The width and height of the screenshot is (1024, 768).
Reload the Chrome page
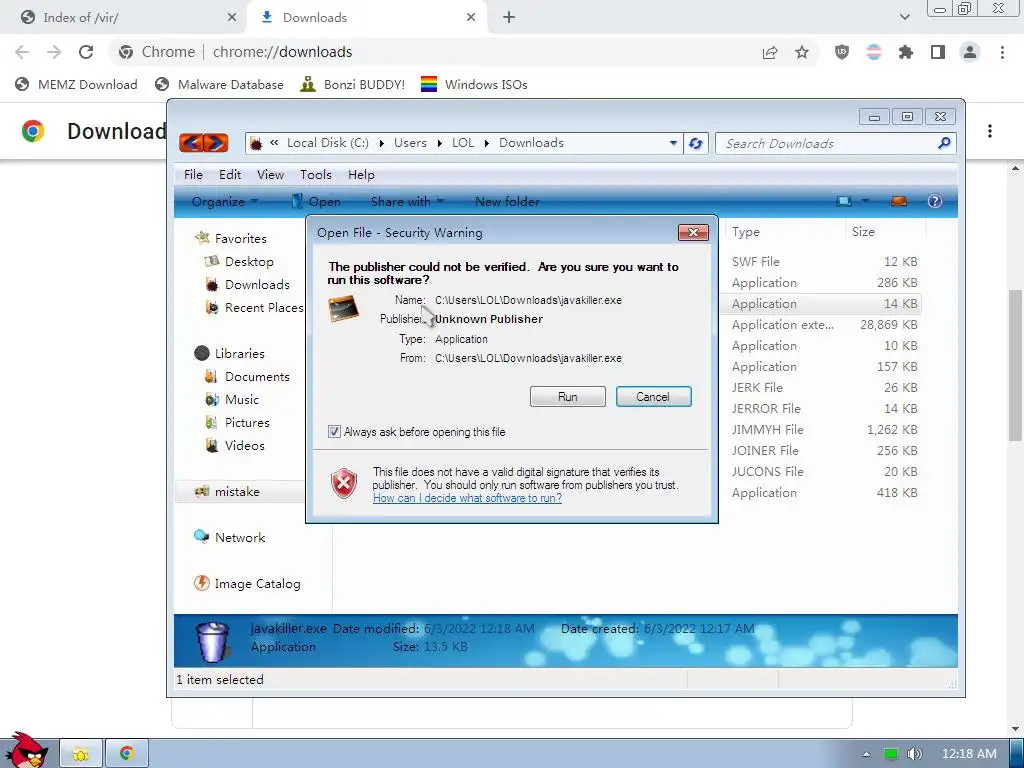(86, 52)
